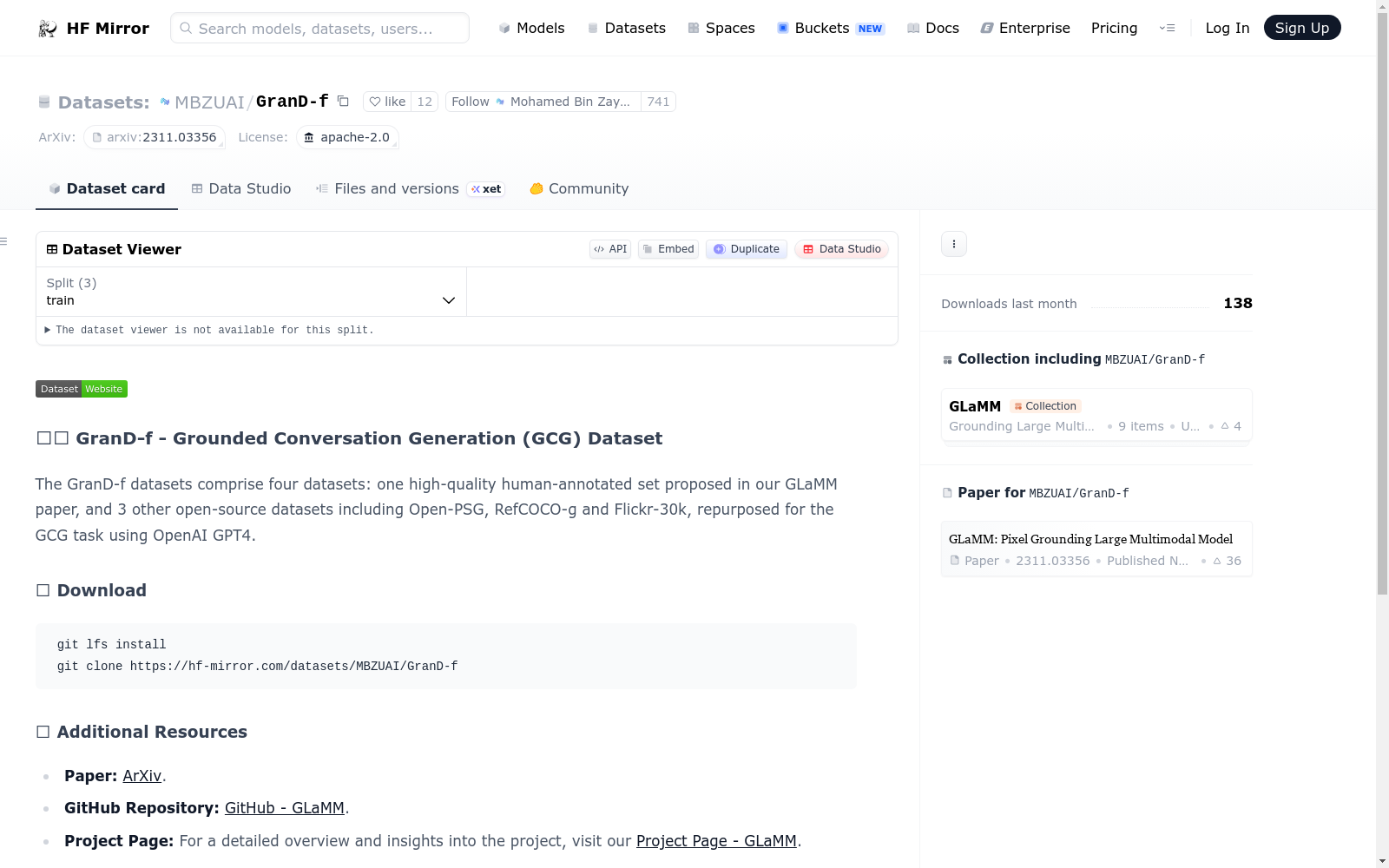
Task: Click the Download section heading
Action: [x=102, y=590]
